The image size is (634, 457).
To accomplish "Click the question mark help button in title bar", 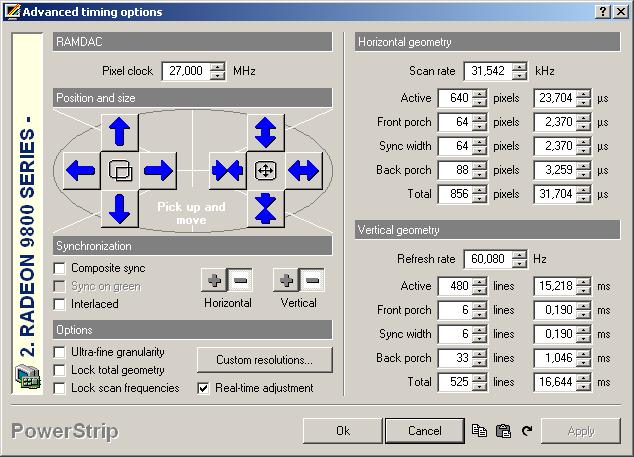I will [x=603, y=11].
